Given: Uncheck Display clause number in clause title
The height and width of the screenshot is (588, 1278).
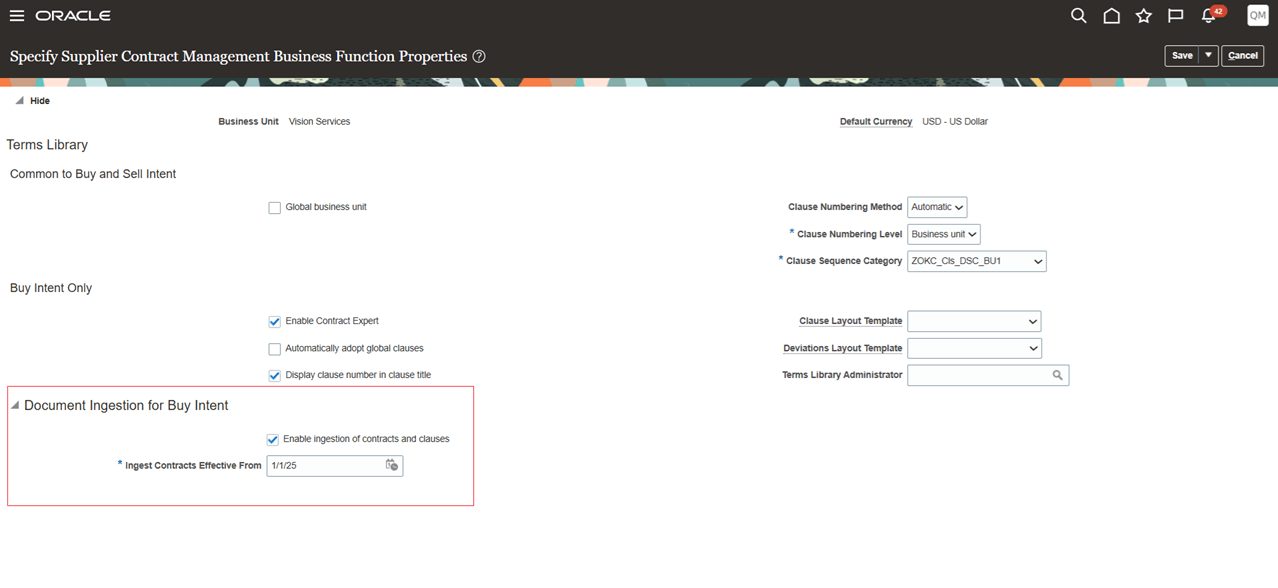Looking at the screenshot, I should coord(274,376).
